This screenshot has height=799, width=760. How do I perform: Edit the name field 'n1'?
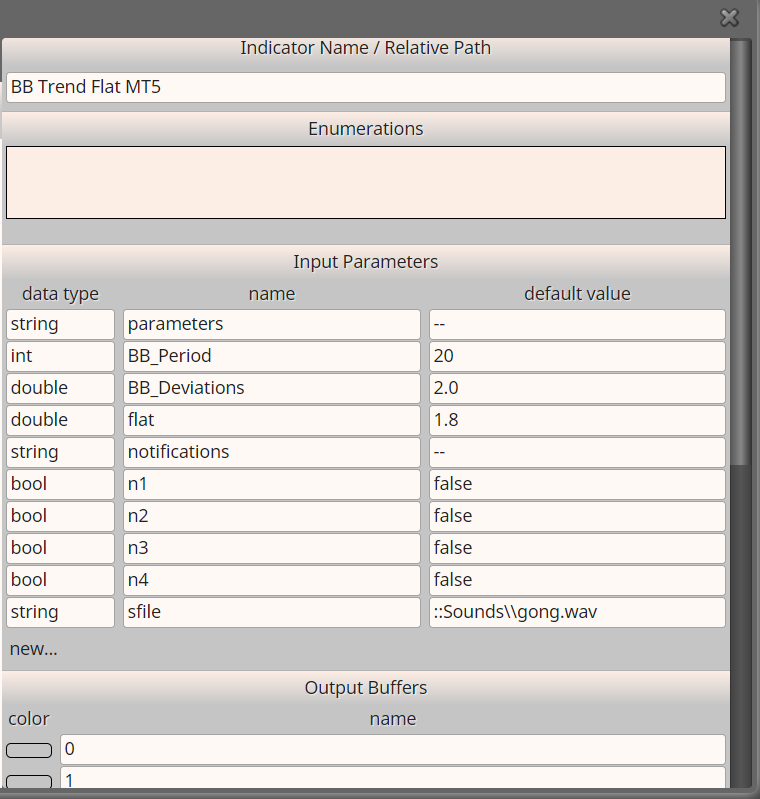272,485
